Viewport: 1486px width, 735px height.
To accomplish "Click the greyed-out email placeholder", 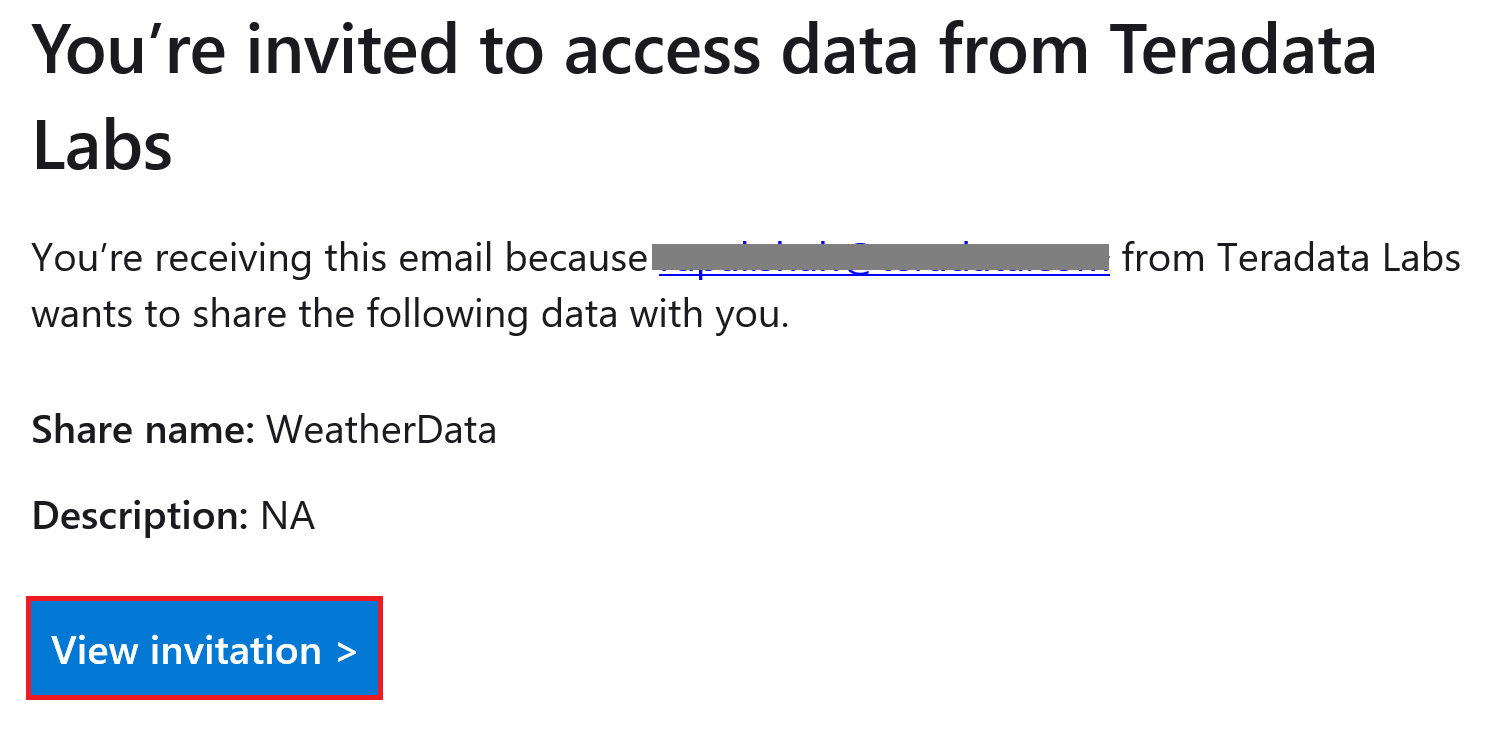I will 880,253.
